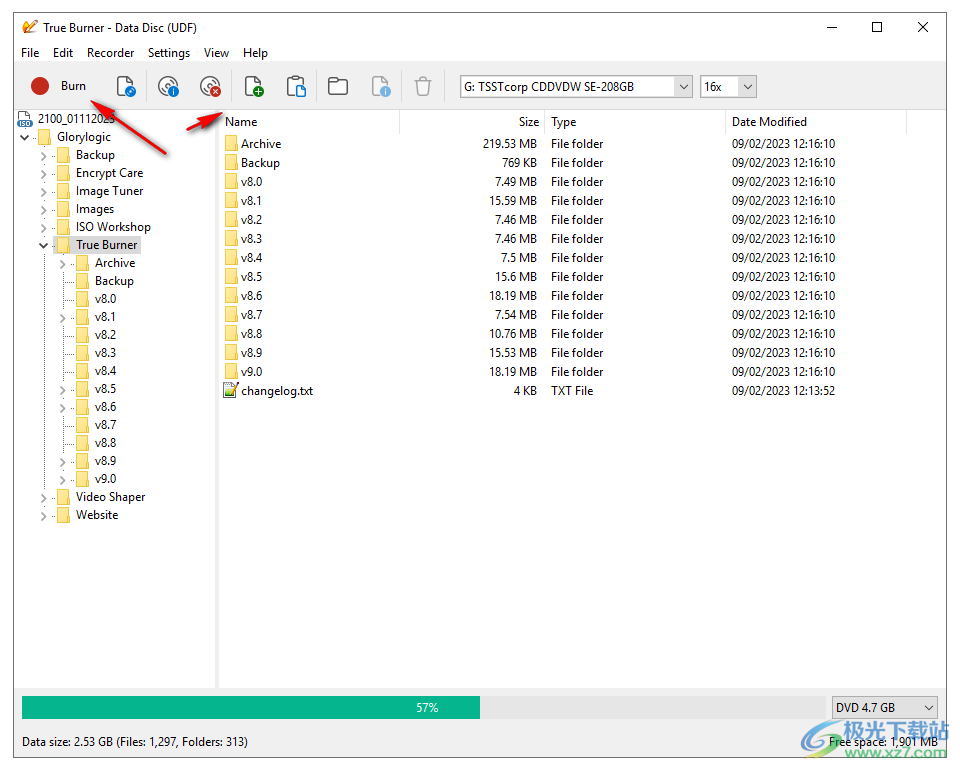
Task: Click the 09/02/2023 12:13:52 date cell
Action: pos(783,391)
